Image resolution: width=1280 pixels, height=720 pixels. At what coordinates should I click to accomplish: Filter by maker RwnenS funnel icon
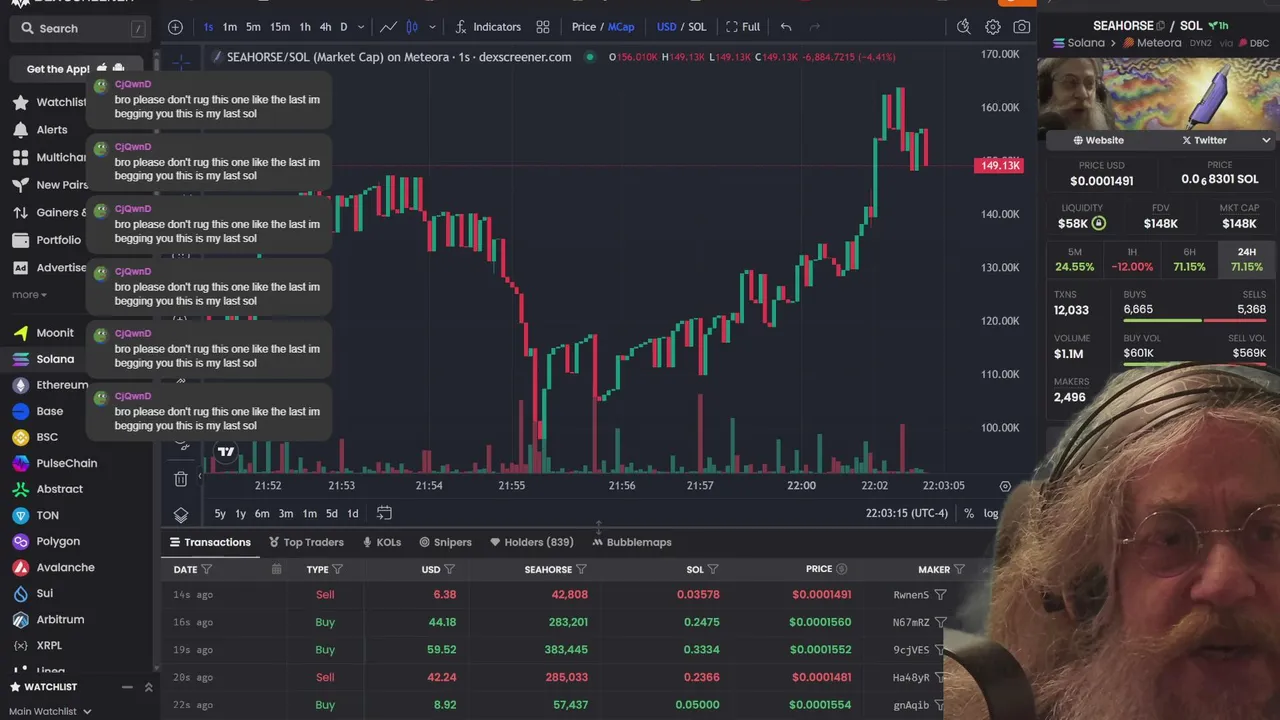tap(940, 595)
